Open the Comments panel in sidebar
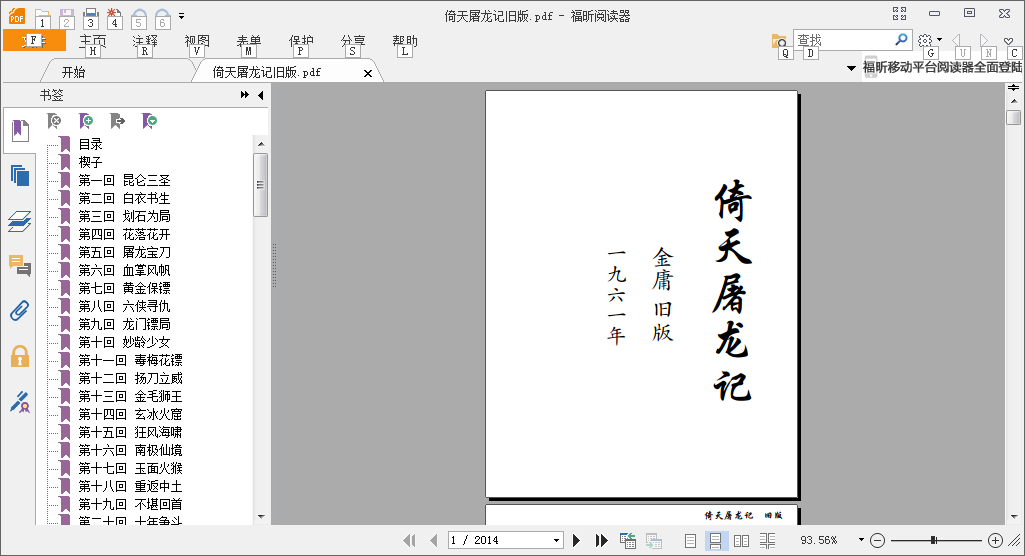The height and width of the screenshot is (556, 1025). (x=20, y=266)
